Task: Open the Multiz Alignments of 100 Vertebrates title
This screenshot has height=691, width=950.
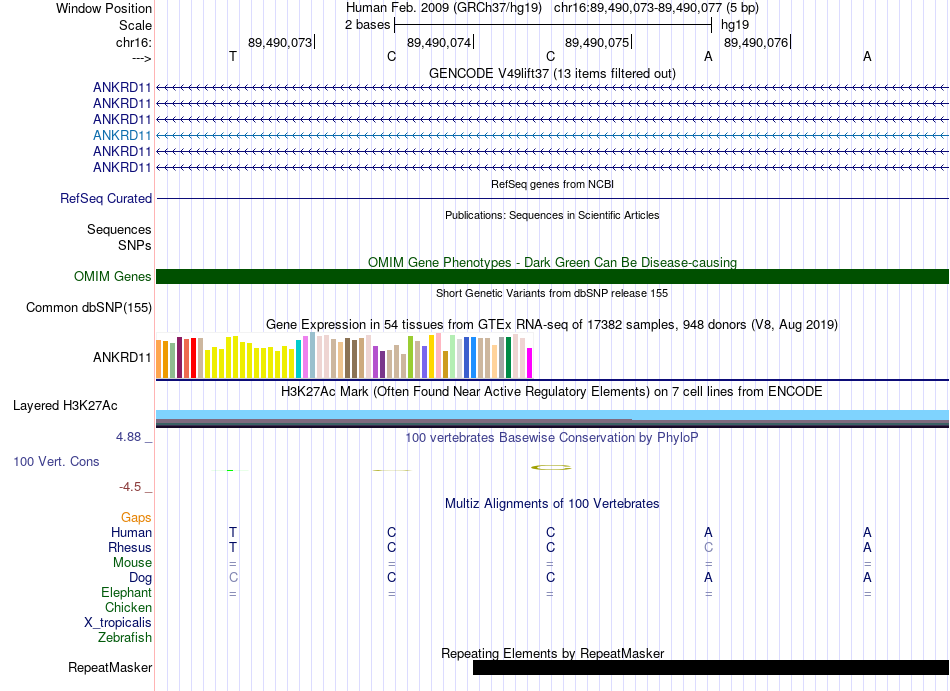Action: (552, 504)
